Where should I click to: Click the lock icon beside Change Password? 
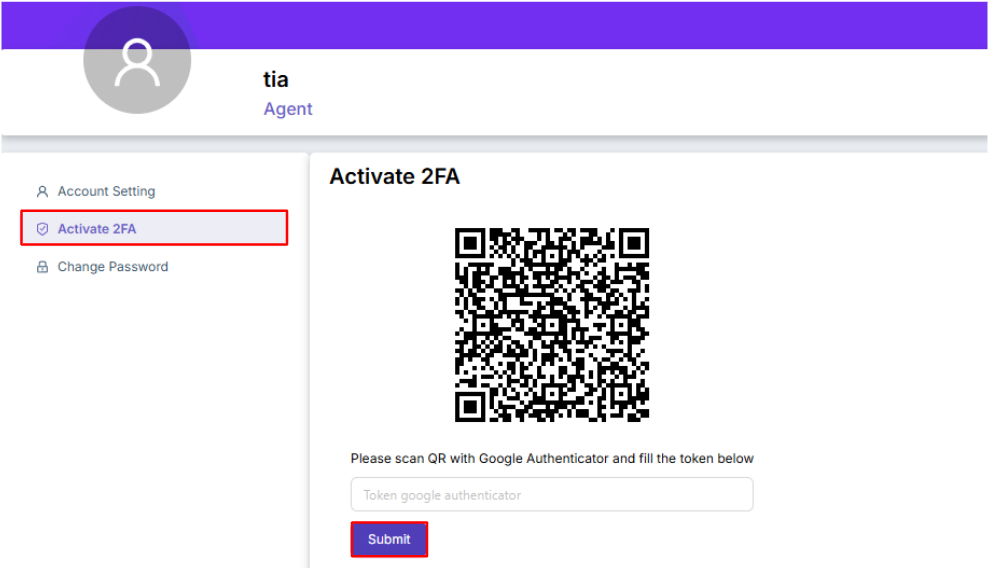(42, 267)
